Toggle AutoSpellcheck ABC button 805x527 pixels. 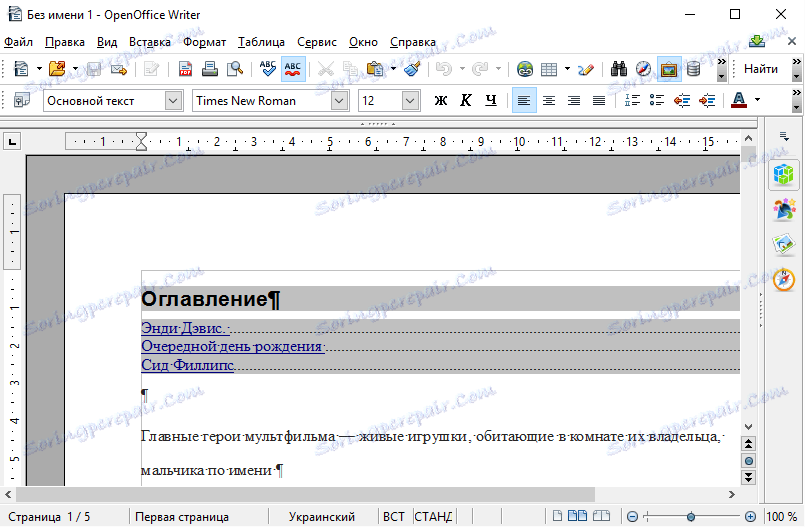293,69
